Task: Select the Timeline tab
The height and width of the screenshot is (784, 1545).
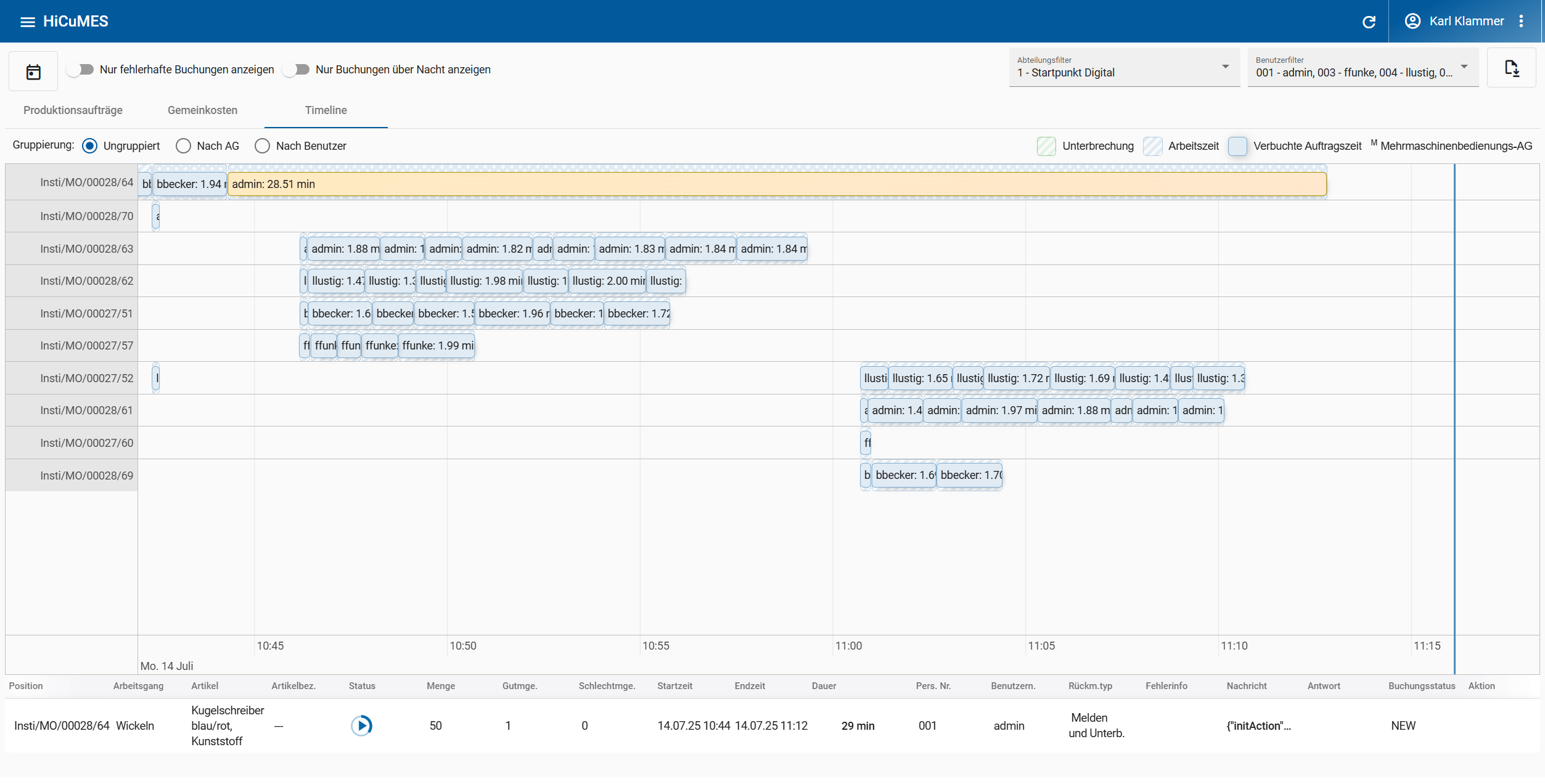Action: (326, 110)
